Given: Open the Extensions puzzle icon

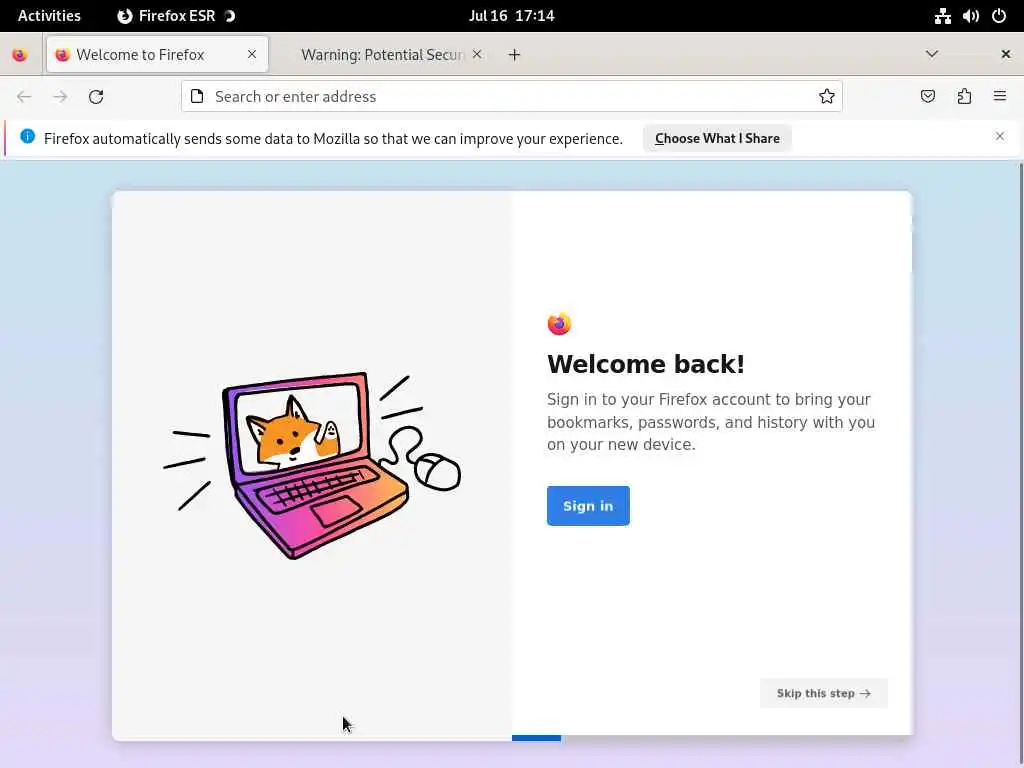Looking at the screenshot, I should pyautogui.click(x=964, y=97).
